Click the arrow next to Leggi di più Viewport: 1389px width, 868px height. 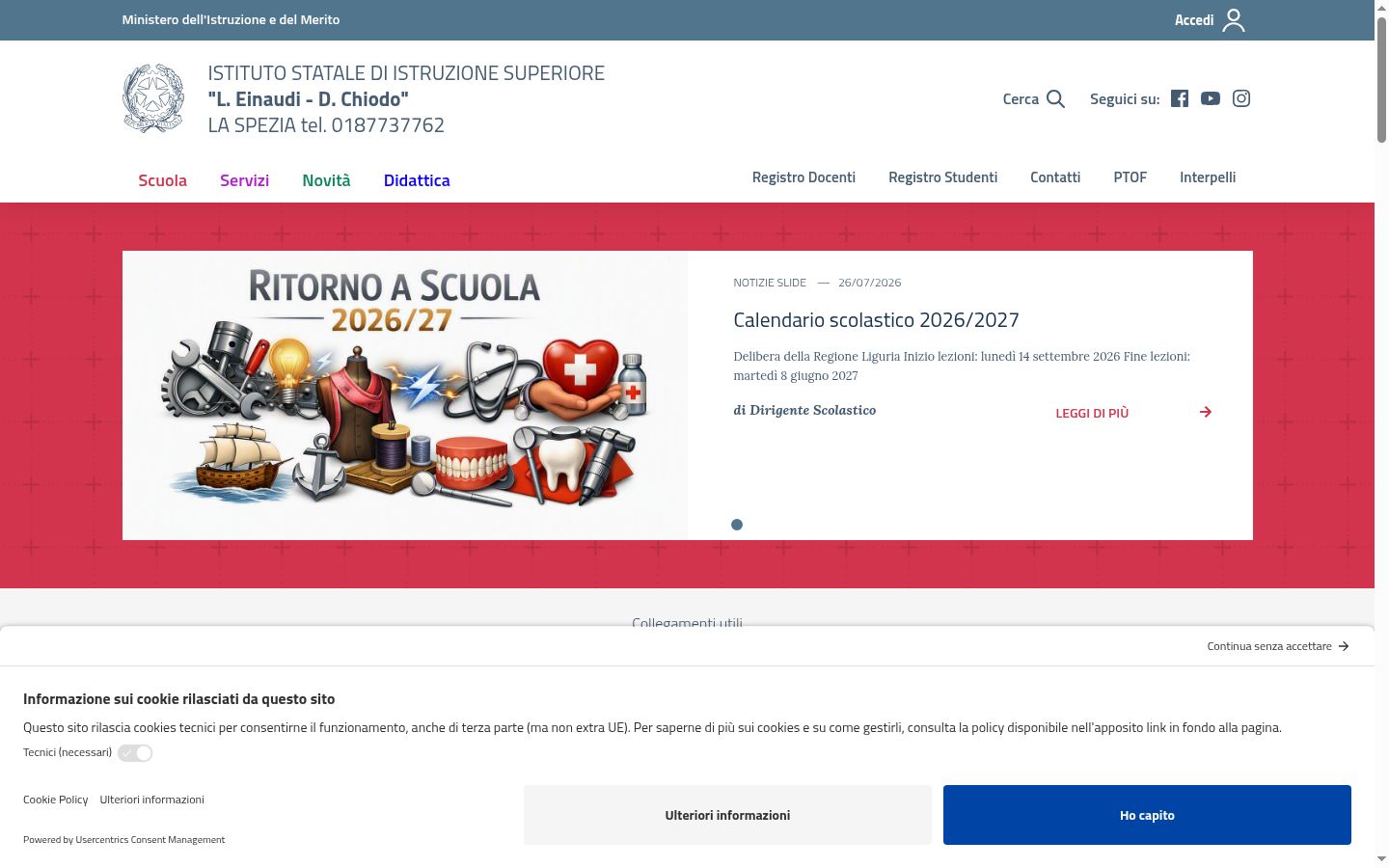(x=1206, y=412)
